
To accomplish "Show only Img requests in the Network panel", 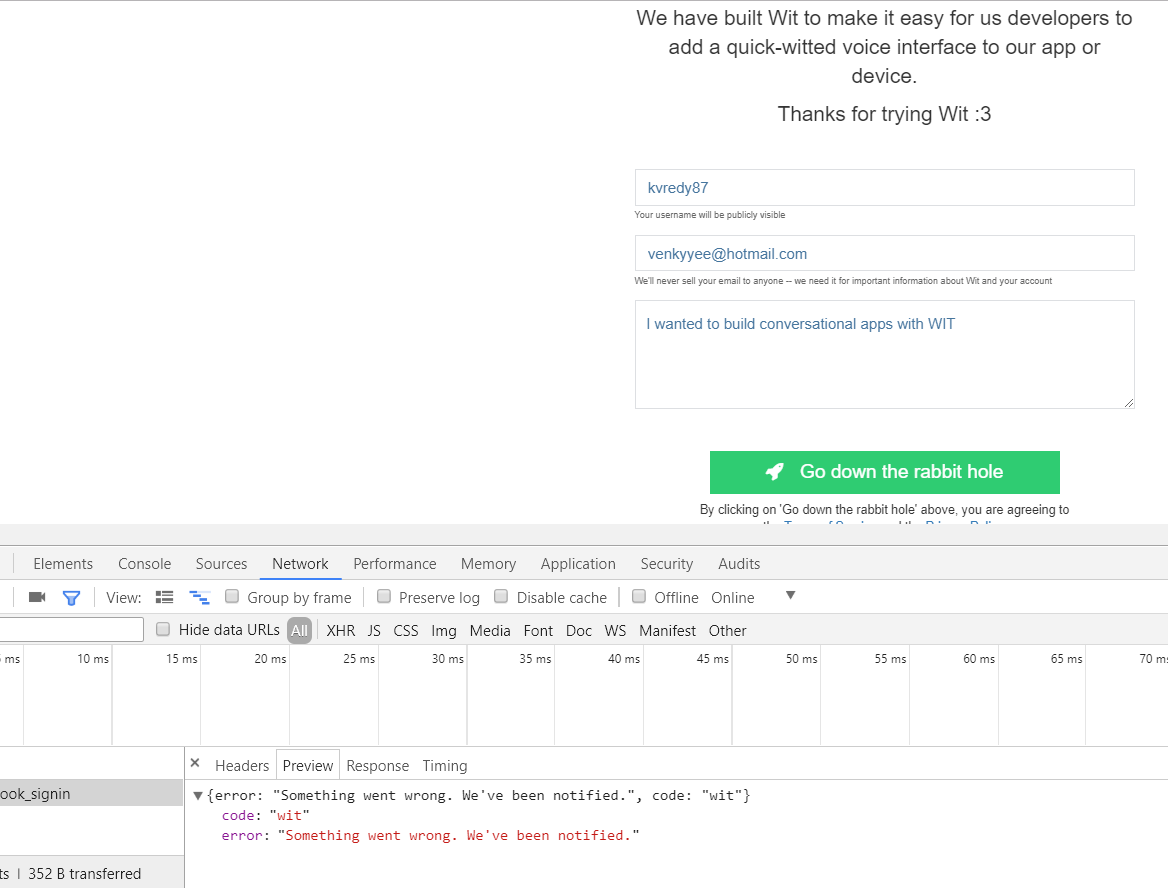I will [x=443, y=630].
